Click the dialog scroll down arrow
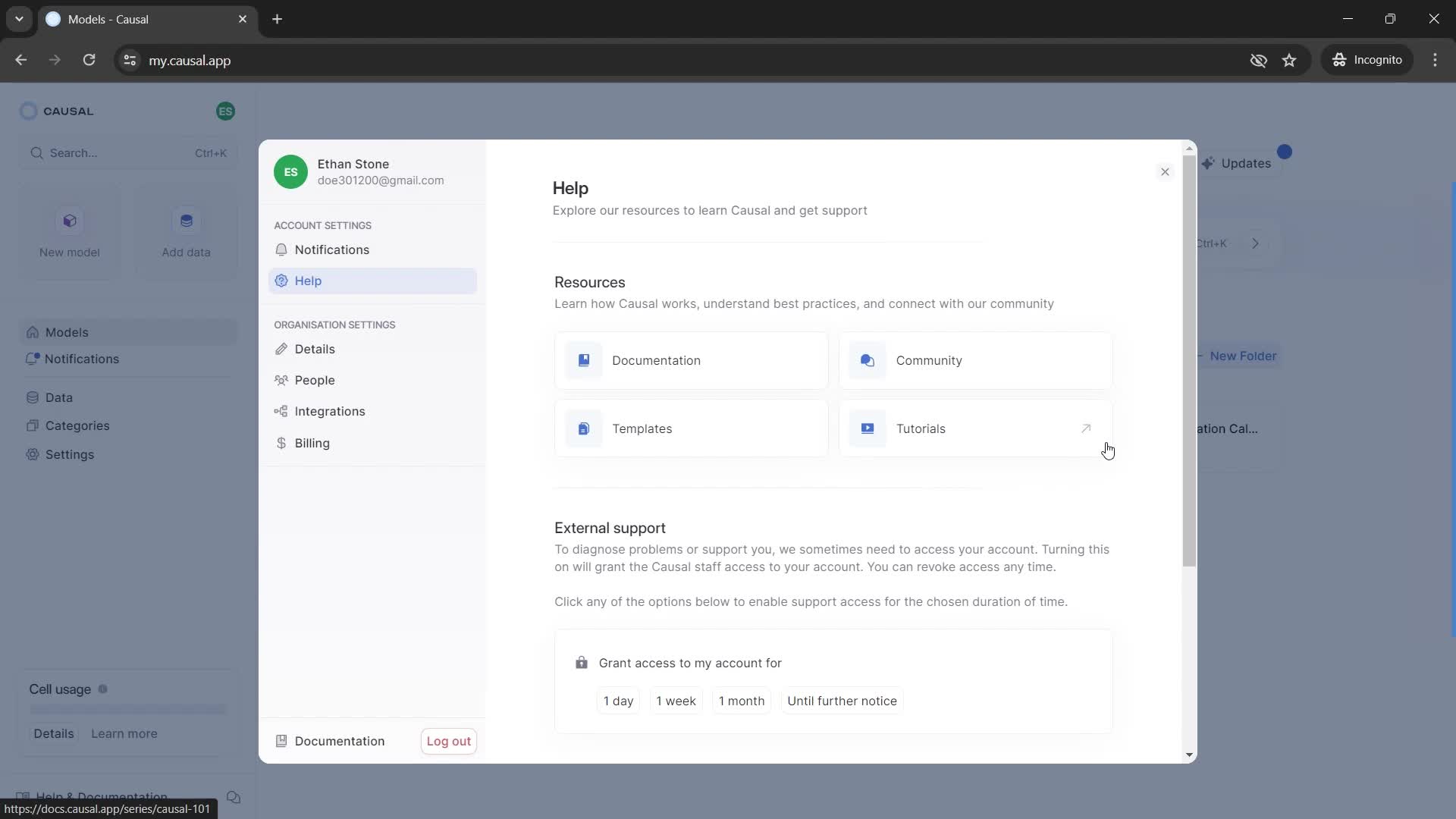The height and width of the screenshot is (819, 1456). click(1189, 755)
